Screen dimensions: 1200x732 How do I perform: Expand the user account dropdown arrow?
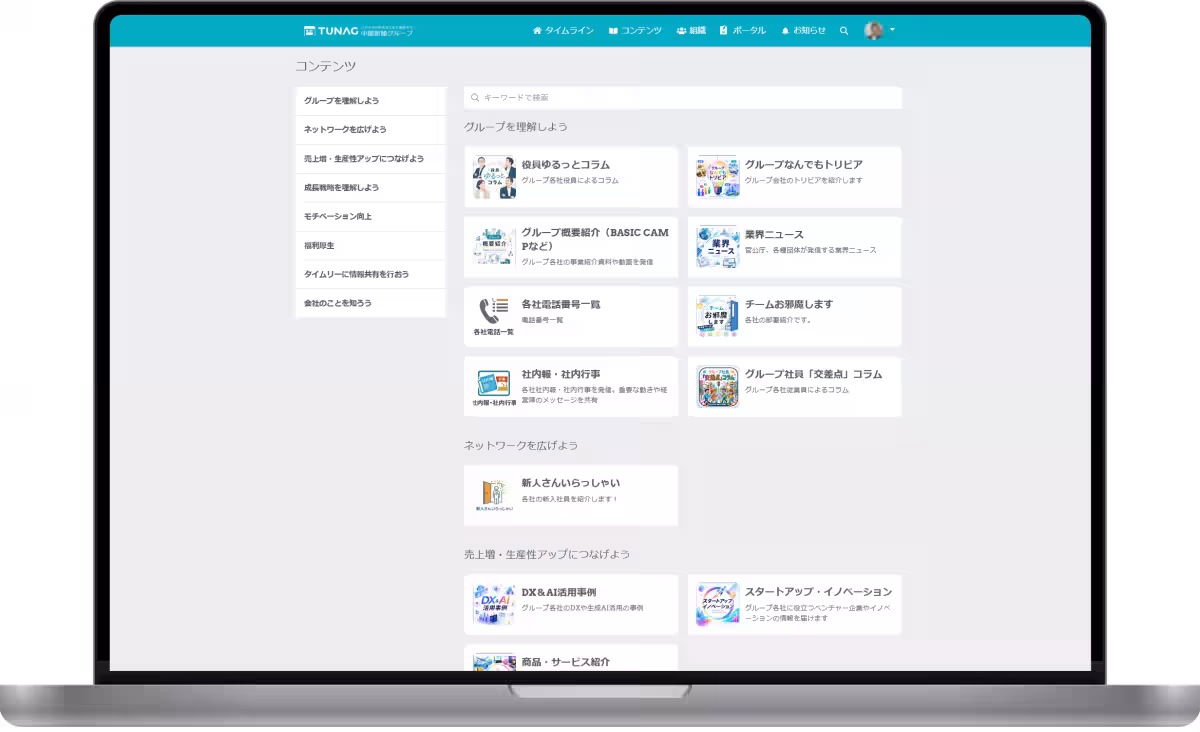click(x=892, y=30)
